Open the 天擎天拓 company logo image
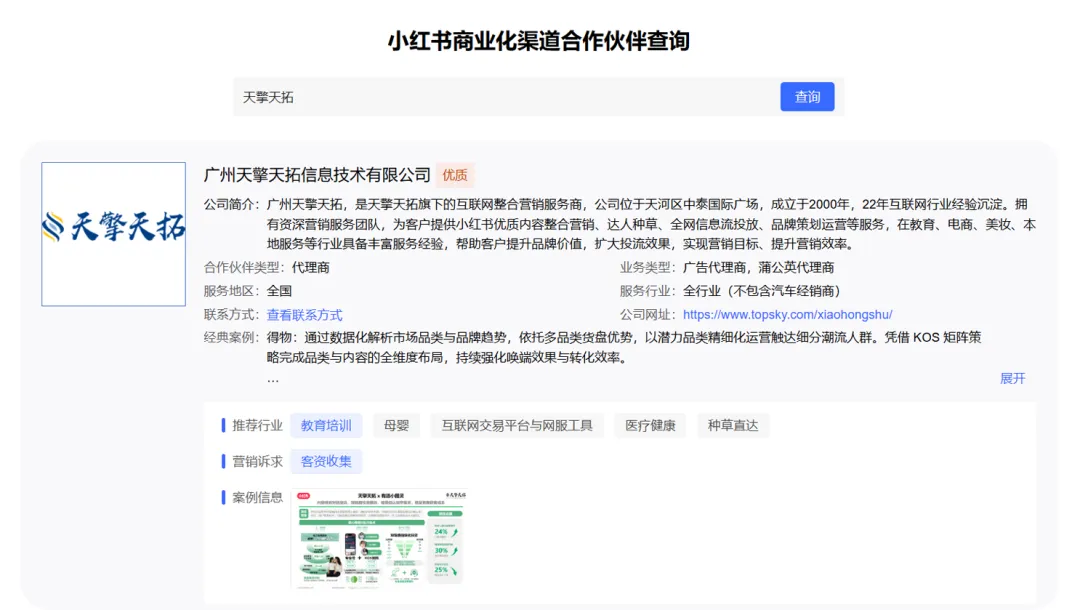 114,234
